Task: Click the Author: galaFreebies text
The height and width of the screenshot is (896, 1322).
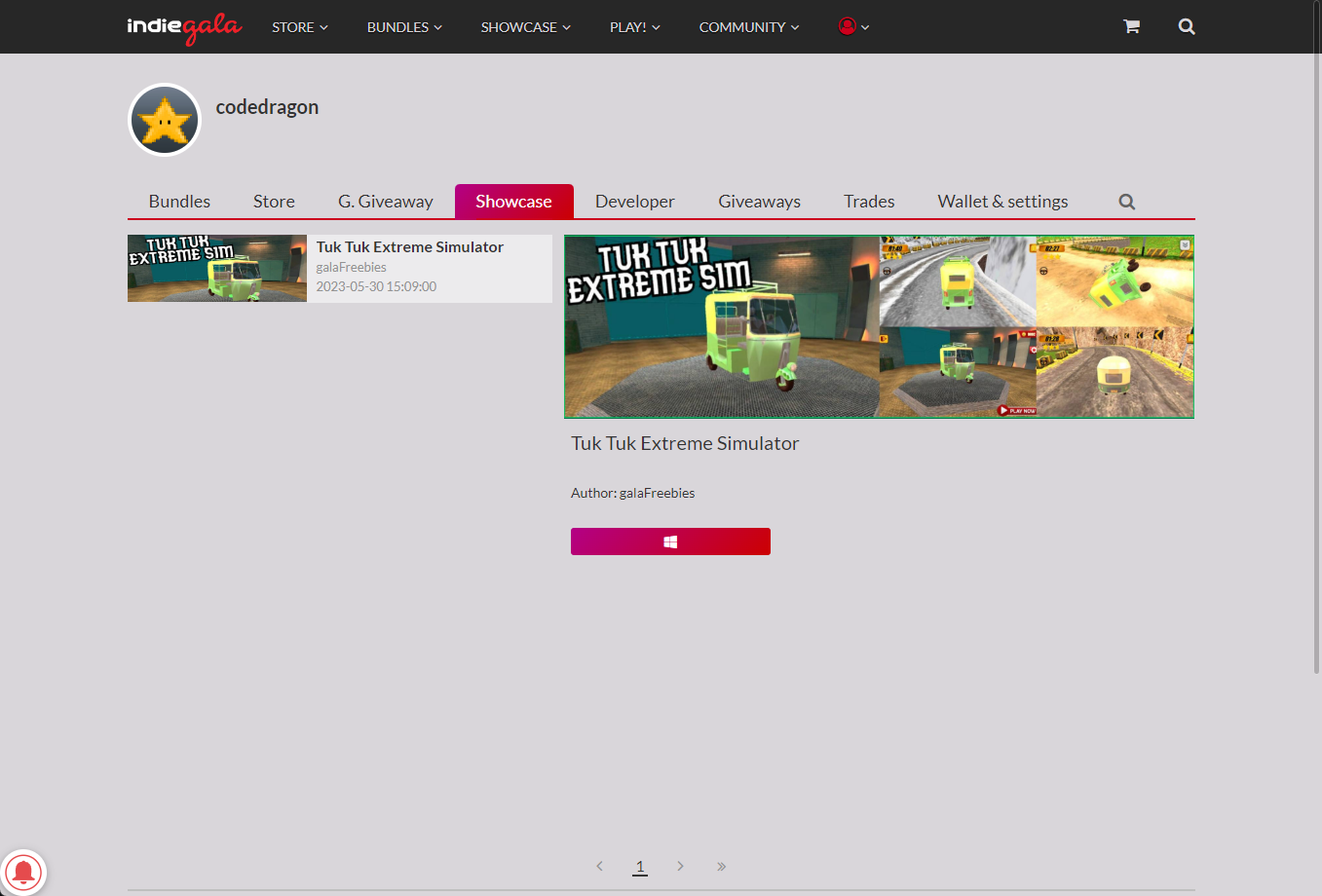Action: click(633, 493)
